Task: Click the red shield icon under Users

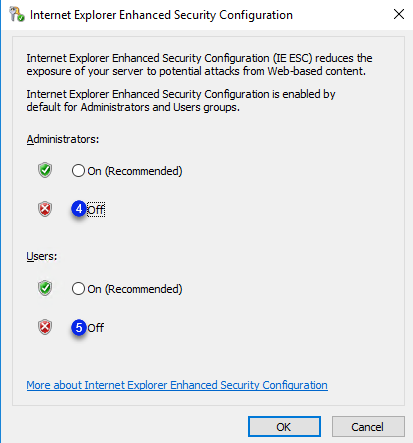Action: (45, 327)
